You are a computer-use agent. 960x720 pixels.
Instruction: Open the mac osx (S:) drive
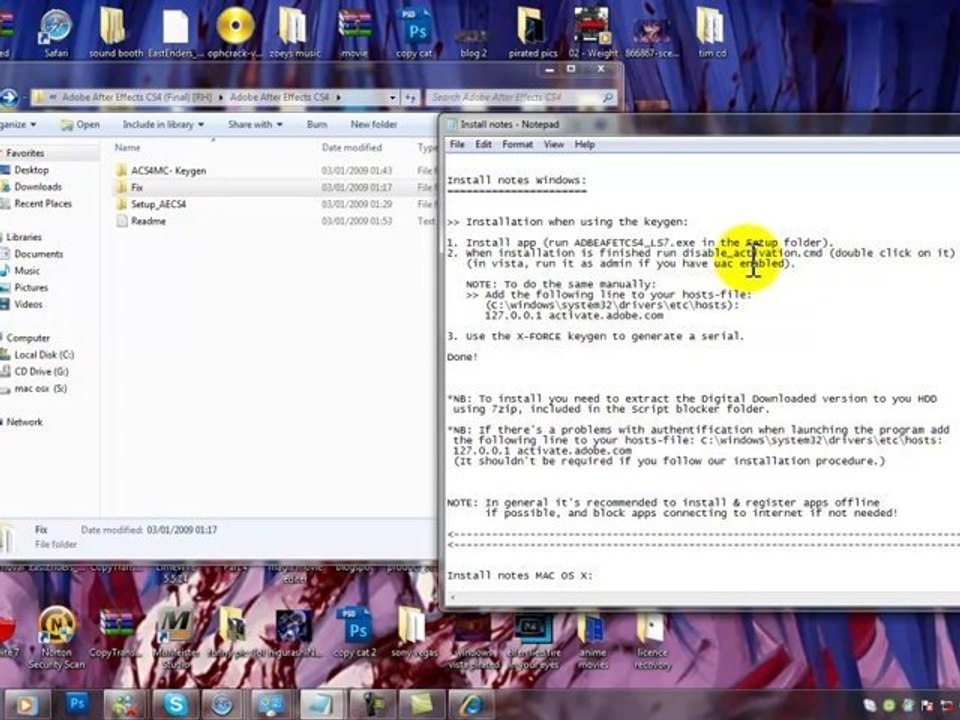pyautogui.click(x=40, y=388)
